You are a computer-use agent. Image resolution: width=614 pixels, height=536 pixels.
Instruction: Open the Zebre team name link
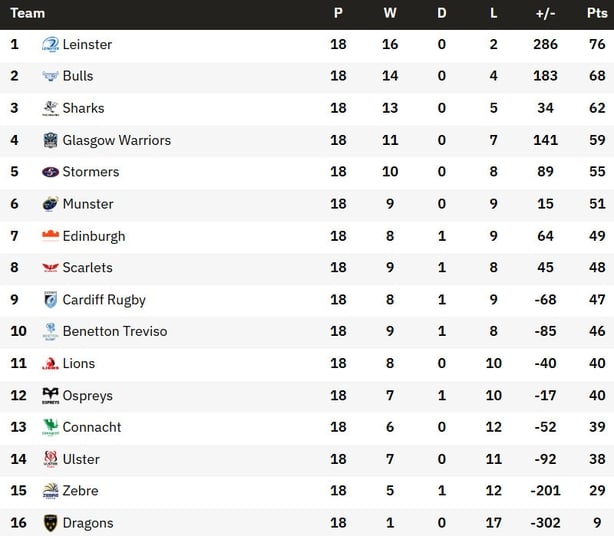point(80,491)
